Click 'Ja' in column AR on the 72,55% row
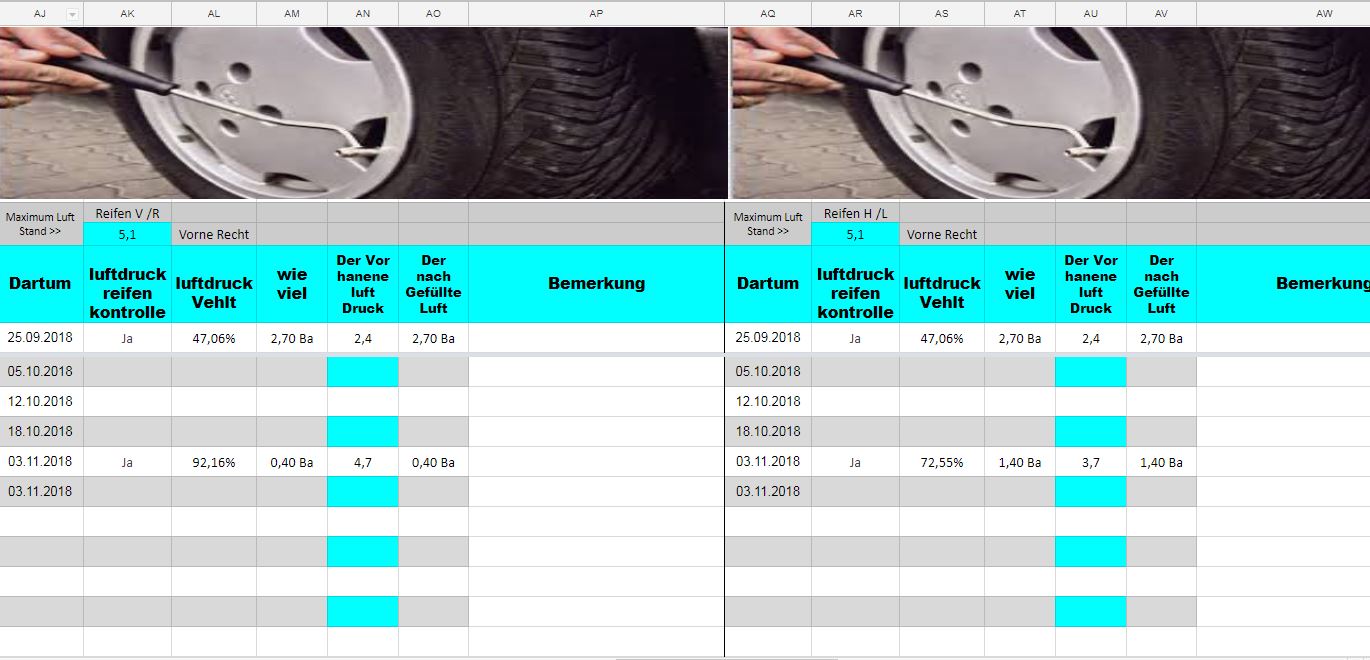 (x=855, y=462)
